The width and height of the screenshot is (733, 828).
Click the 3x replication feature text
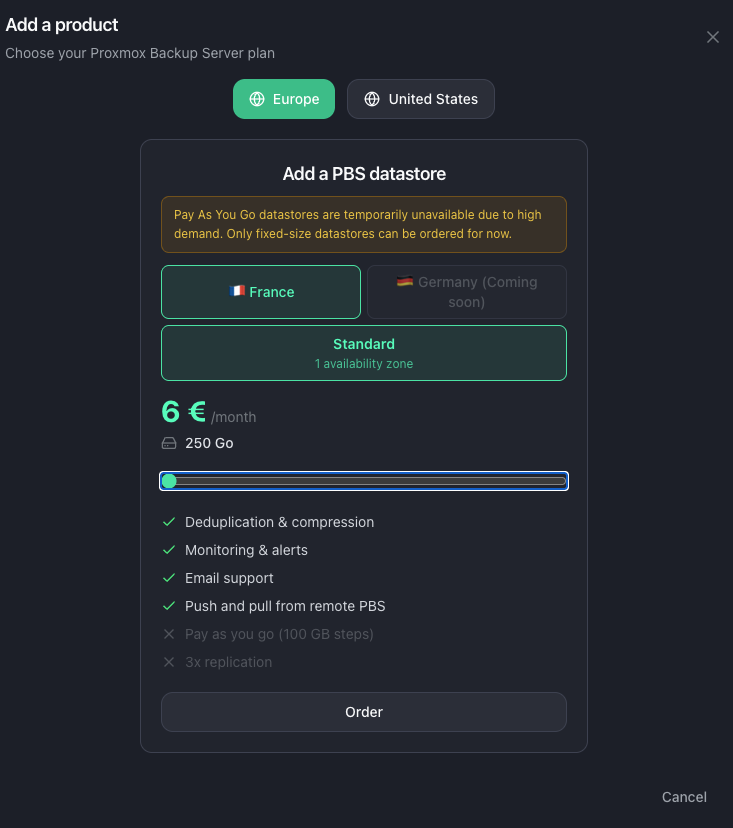click(x=229, y=662)
